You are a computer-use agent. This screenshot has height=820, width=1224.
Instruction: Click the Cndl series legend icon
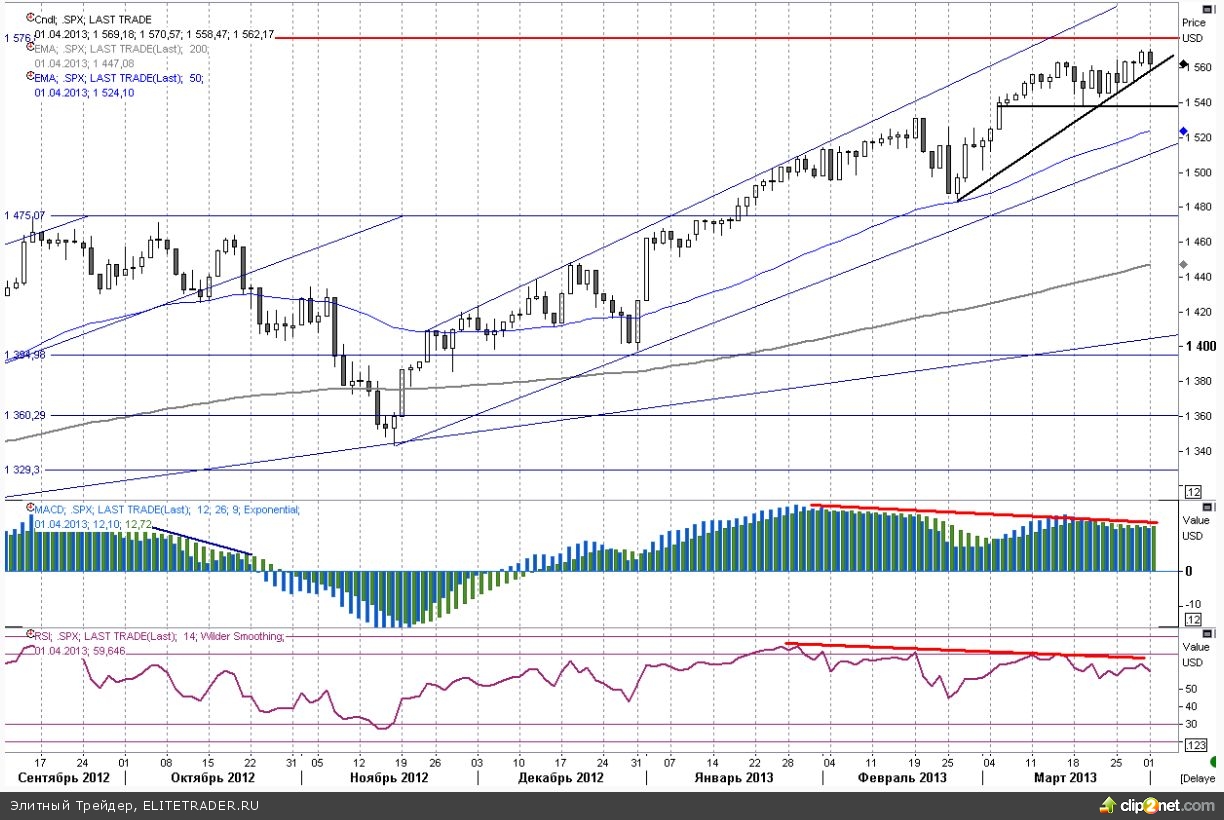(28, 19)
